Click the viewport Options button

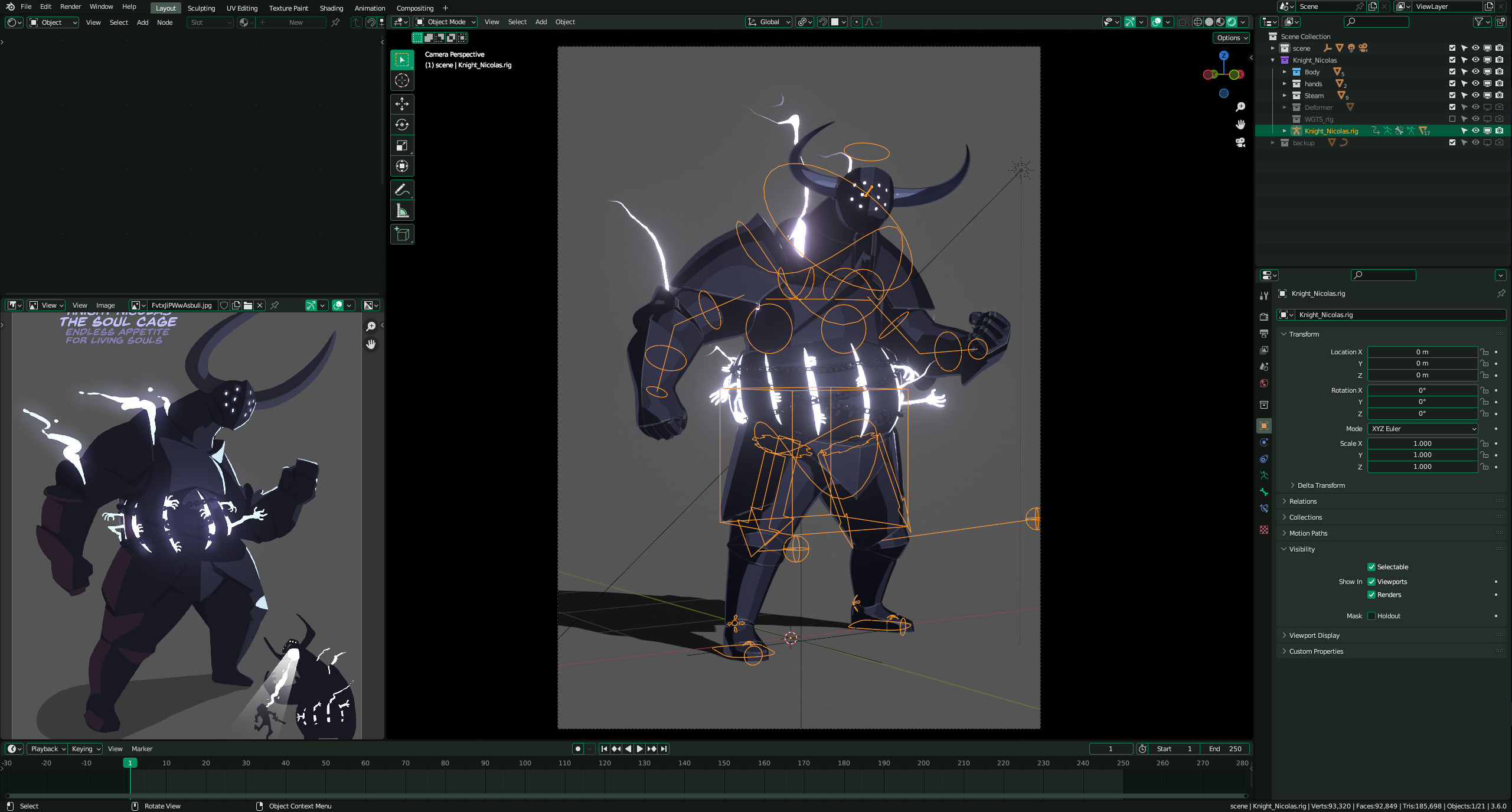coord(1232,38)
